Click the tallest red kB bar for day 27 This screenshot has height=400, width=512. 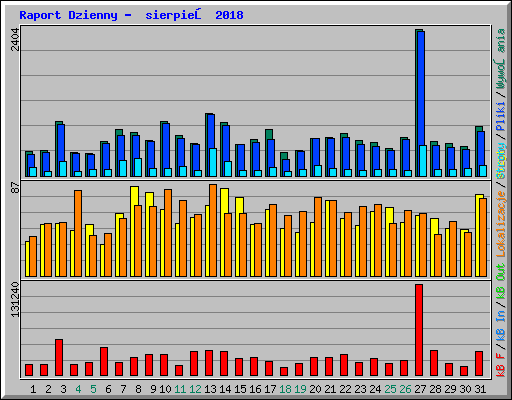click(419, 330)
